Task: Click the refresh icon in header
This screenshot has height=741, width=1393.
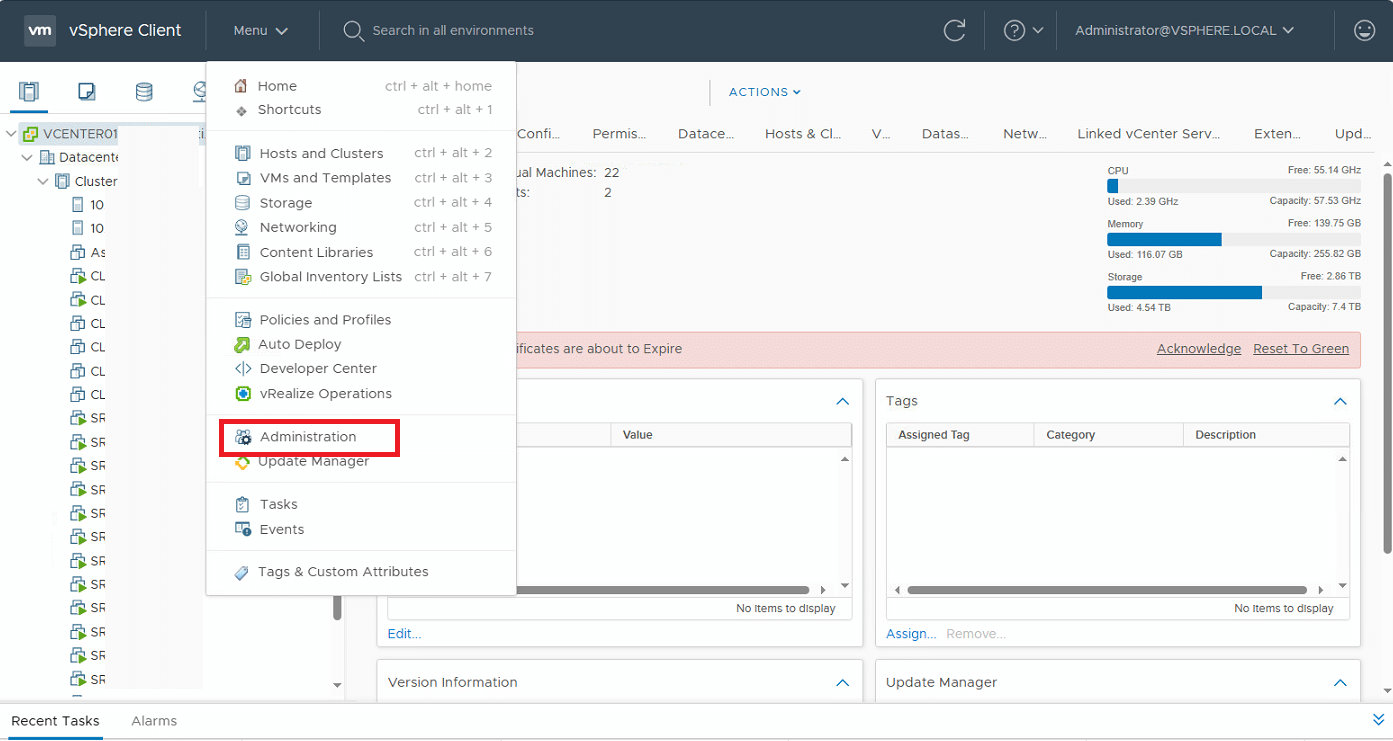Action: coord(955,31)
